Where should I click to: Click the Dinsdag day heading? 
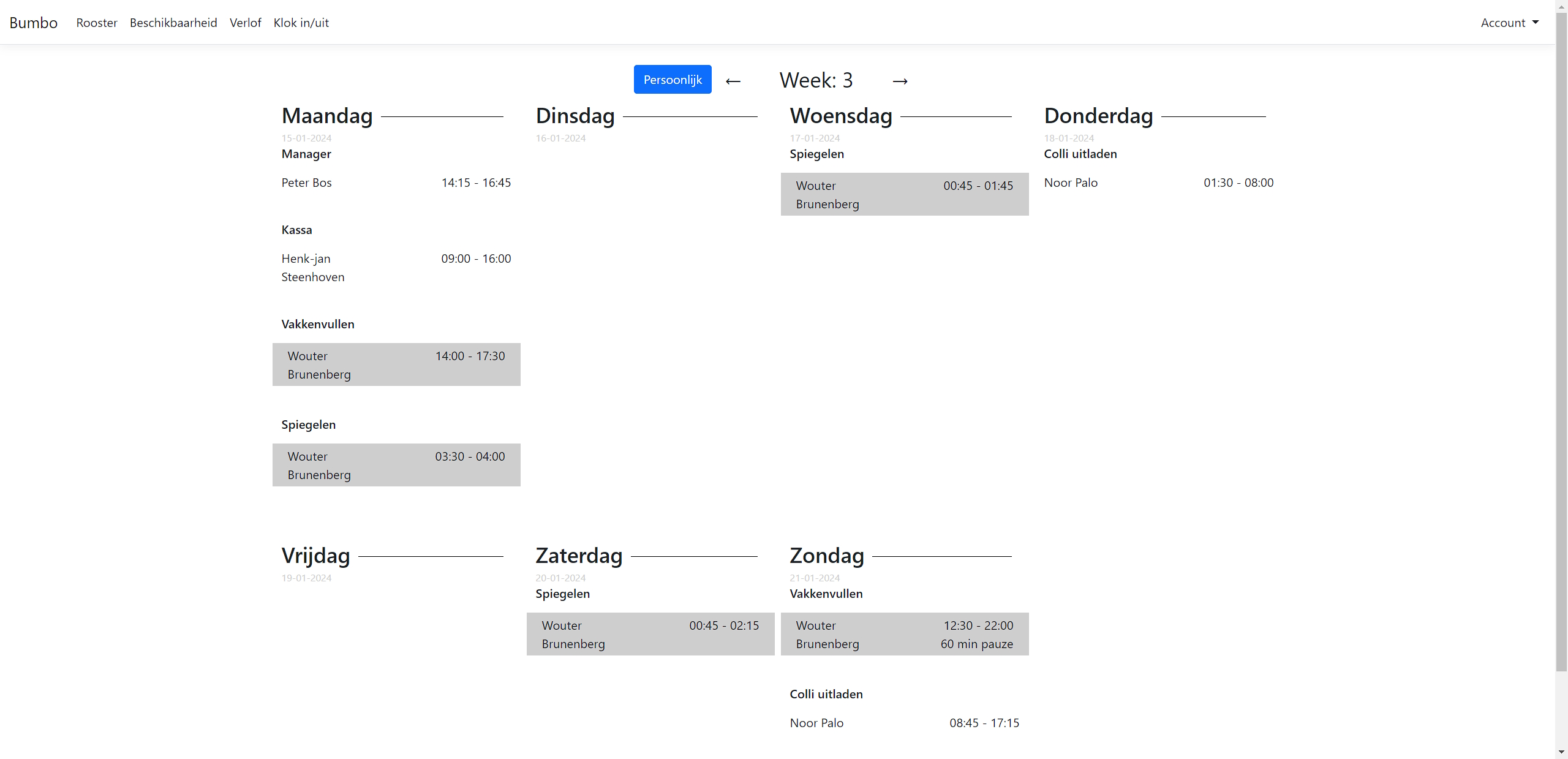pyautogui.click(x=575, y=116)
